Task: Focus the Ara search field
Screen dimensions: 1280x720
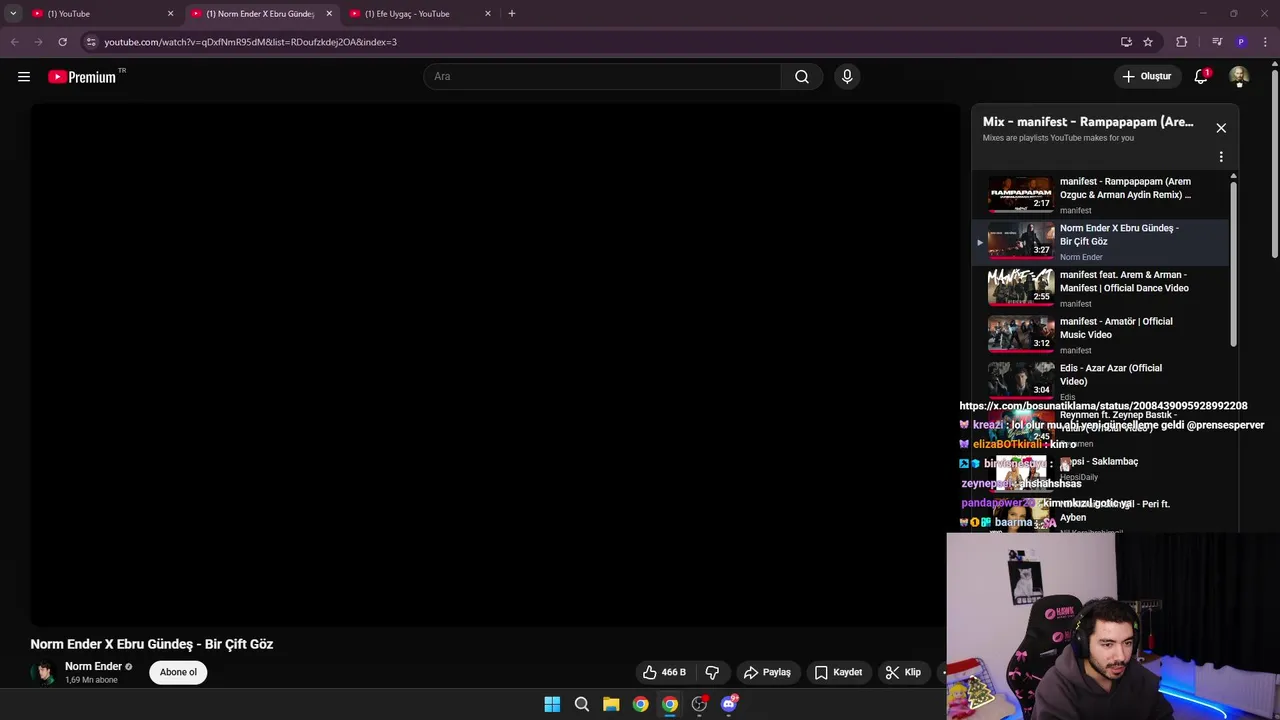Action: click(x=602, y=77)
